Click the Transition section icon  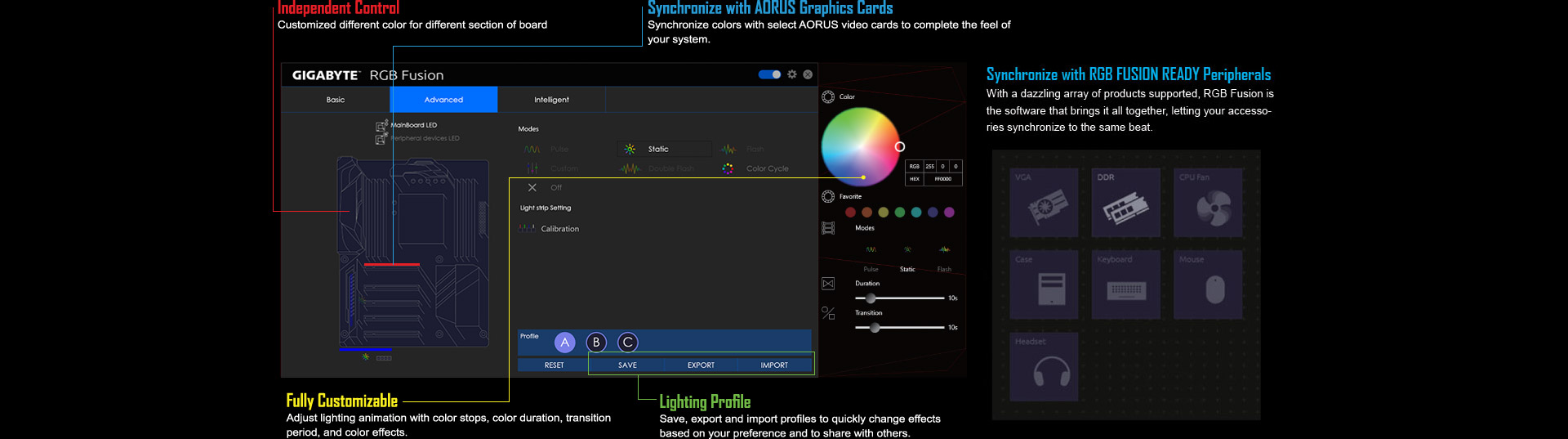(x=828, y=313)
